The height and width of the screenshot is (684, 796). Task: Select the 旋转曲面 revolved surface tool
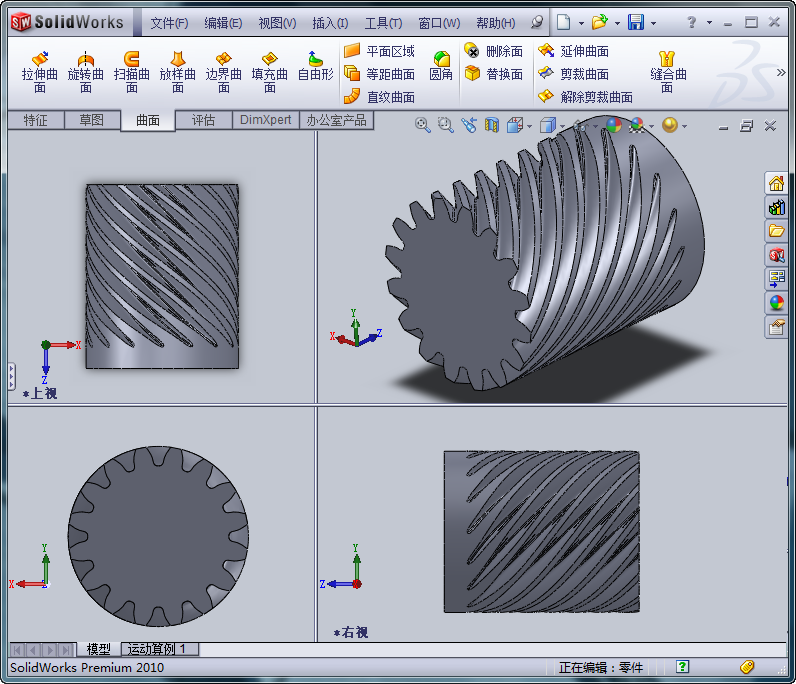coord(85,72)
